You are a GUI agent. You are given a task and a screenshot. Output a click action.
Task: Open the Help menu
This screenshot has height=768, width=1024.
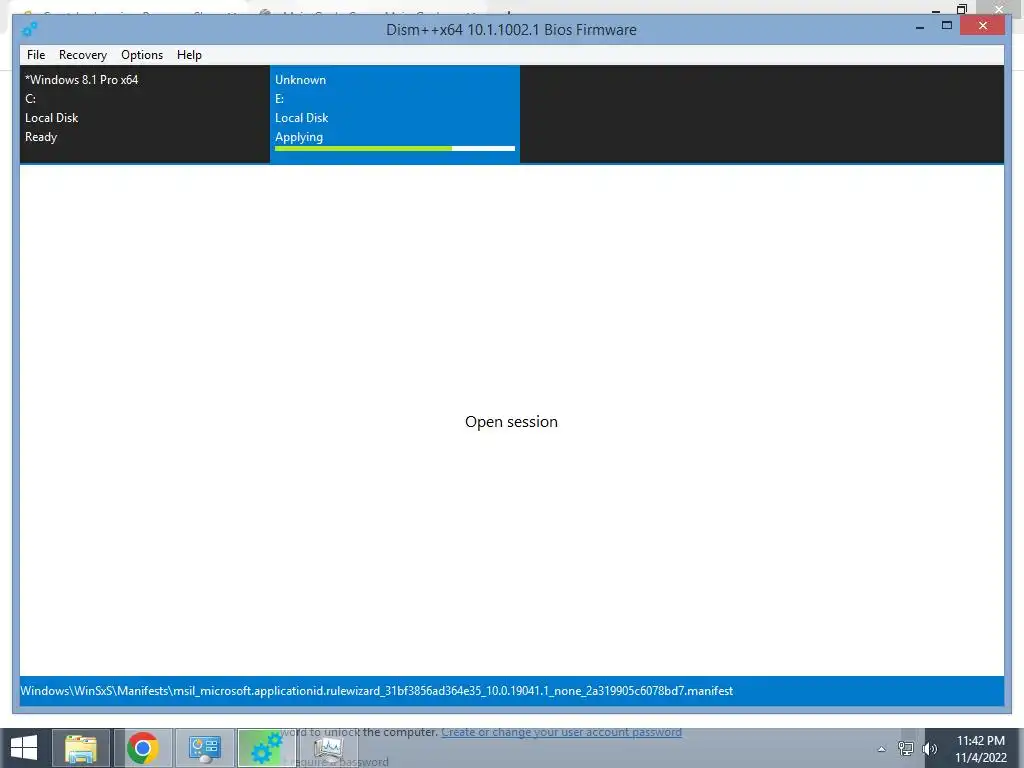[x=189, y=55]
